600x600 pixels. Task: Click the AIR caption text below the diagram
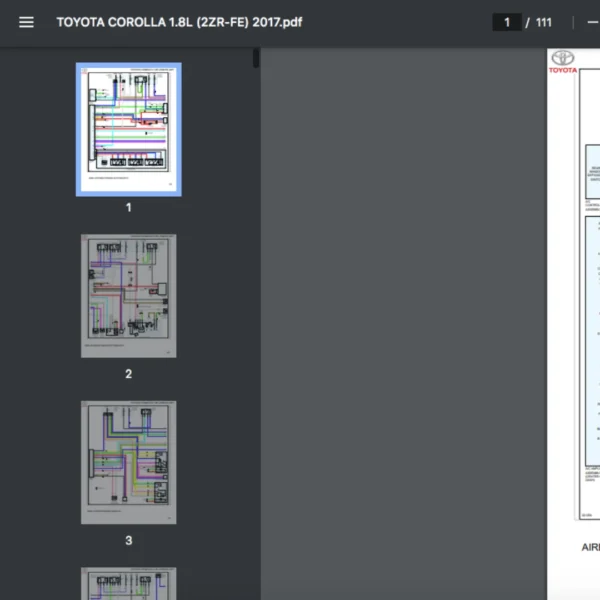tap(590, 547)
